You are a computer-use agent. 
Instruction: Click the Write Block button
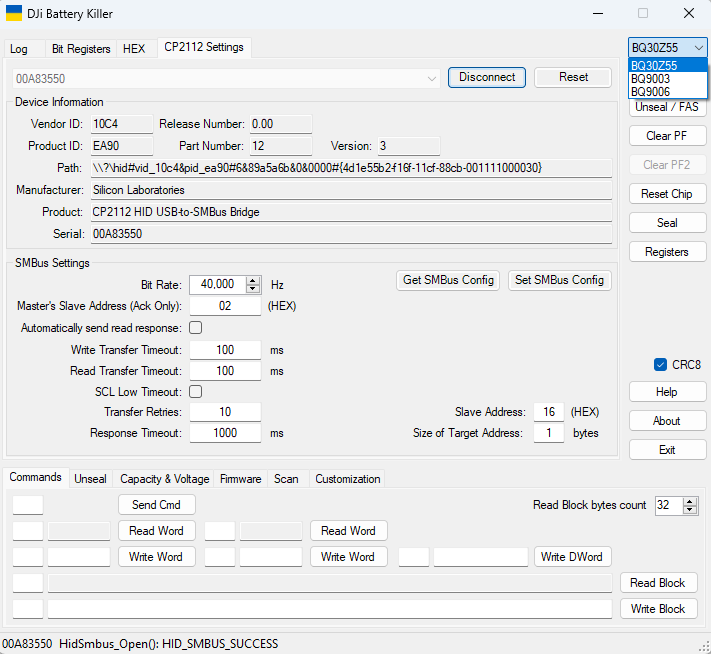coord(658,609)
